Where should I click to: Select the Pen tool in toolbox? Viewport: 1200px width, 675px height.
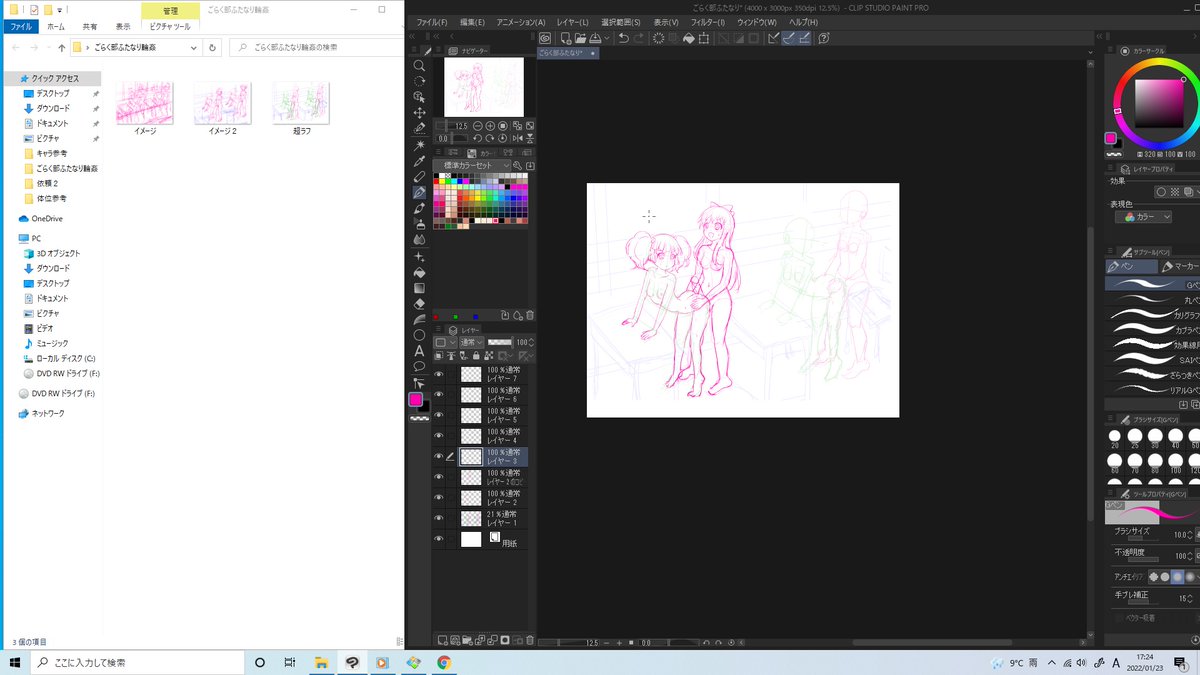tap(419, 192)
